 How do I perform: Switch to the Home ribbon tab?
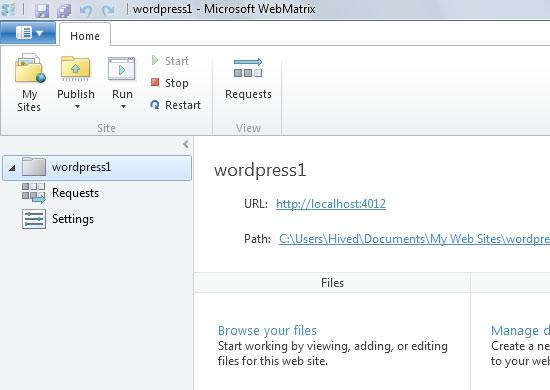85,36
